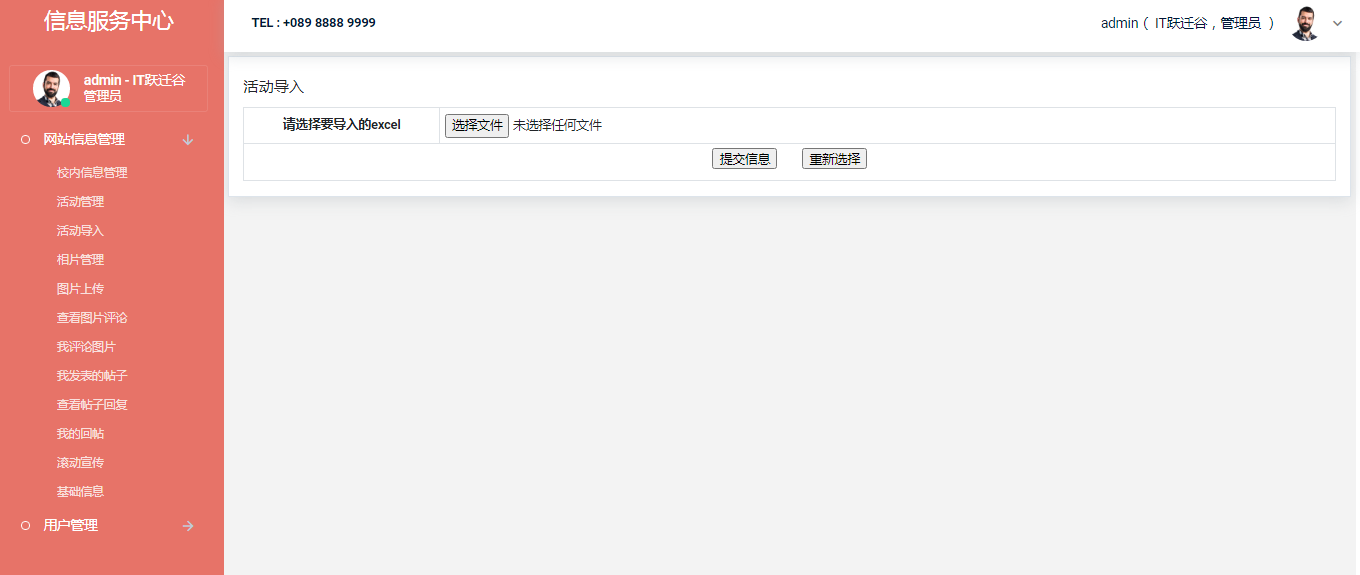Open 我评论图片
Viewport: 1360px width, 575px height.
[86, 346]
